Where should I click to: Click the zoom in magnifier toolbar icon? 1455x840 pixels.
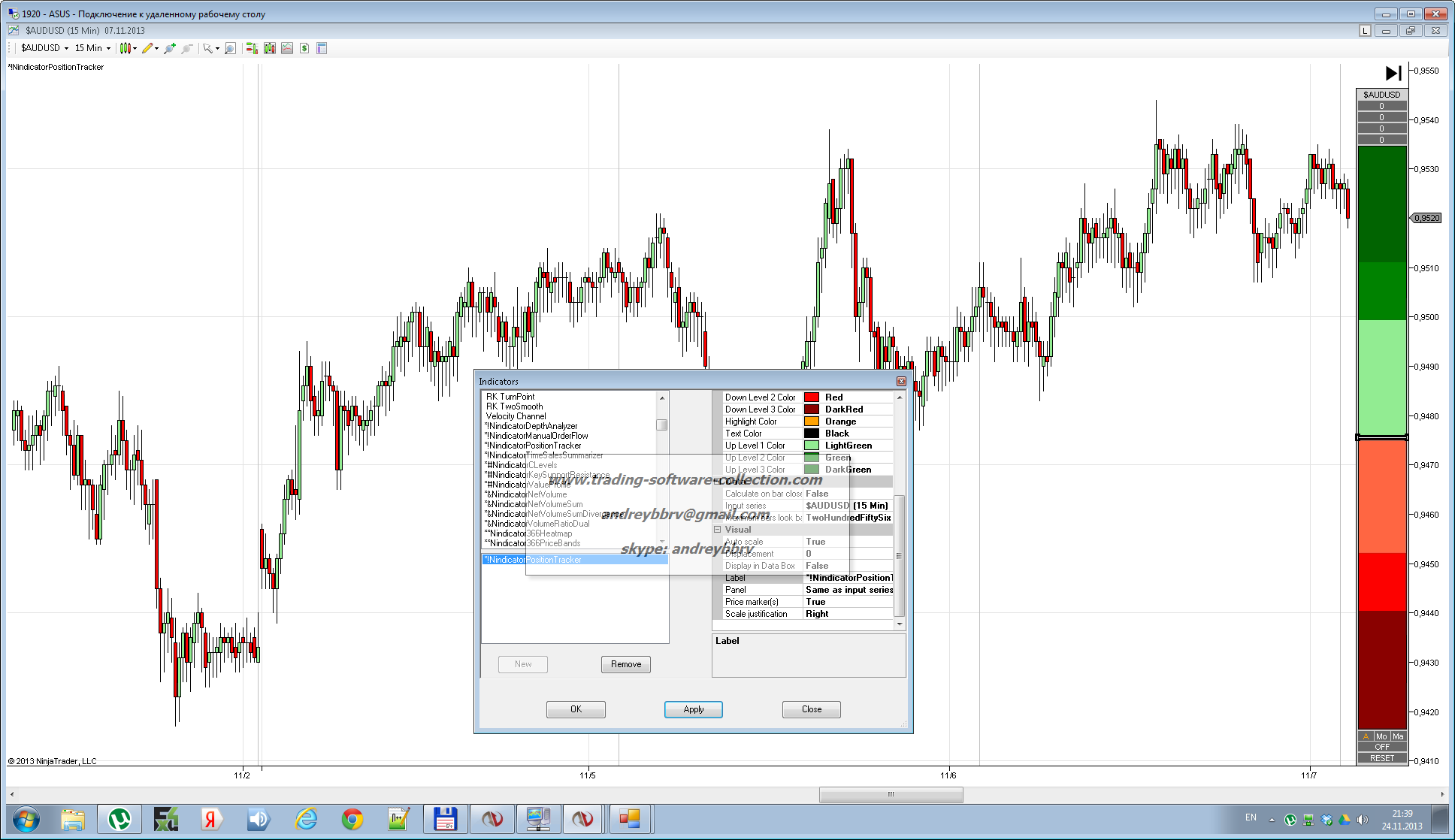click(x=169, y=48)
